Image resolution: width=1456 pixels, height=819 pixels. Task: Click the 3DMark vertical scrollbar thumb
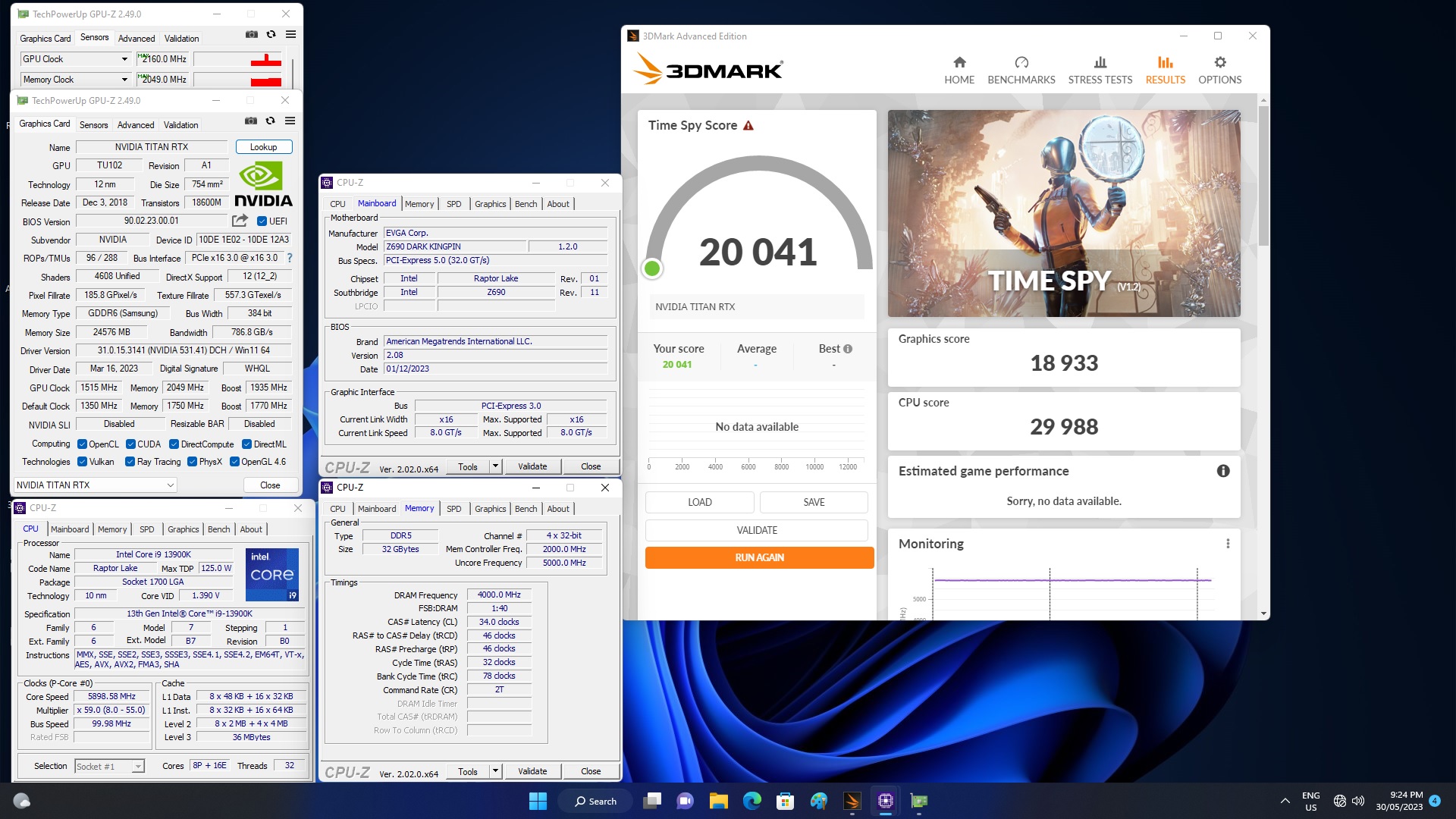(1263, 175)
